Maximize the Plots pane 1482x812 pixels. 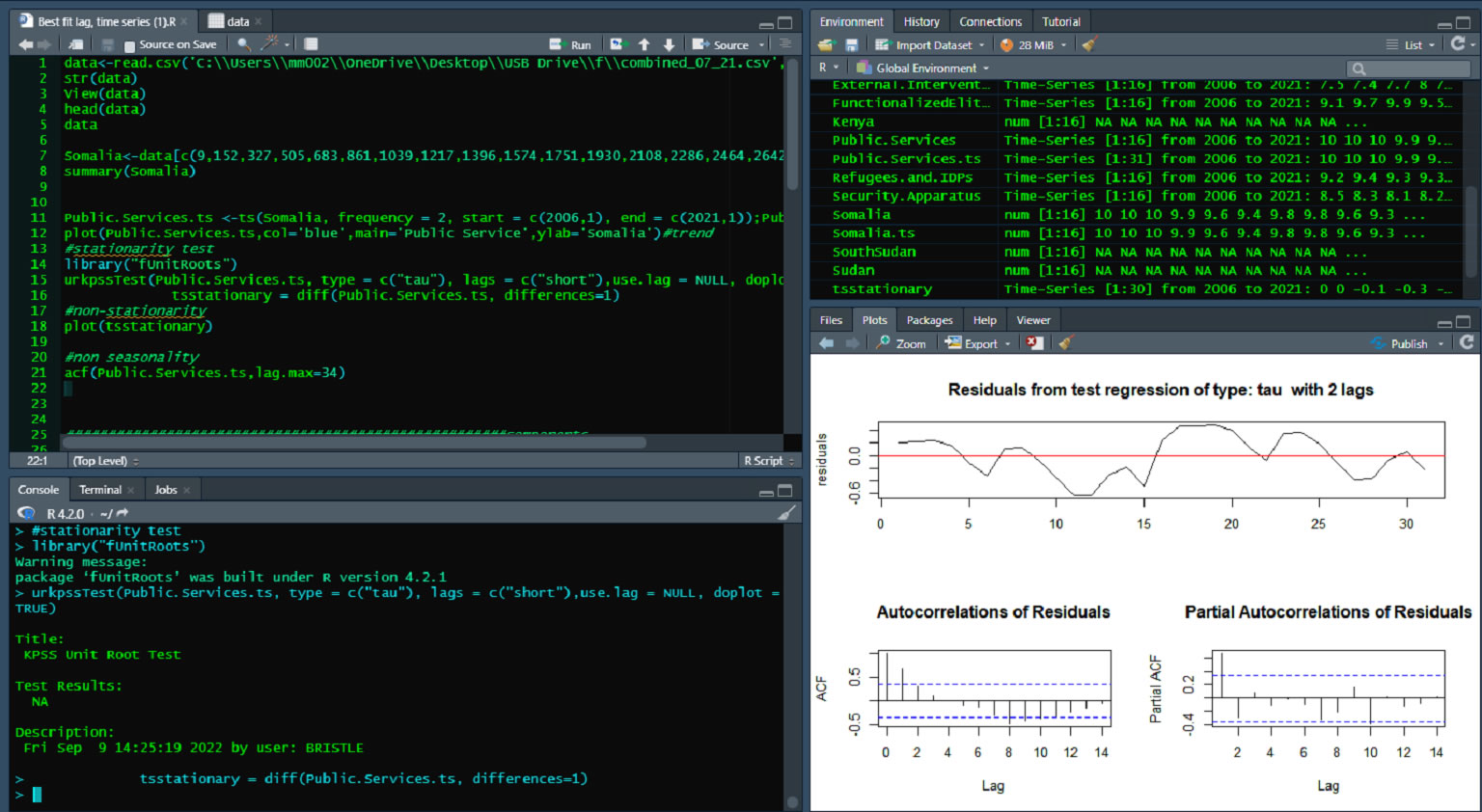(1463, 322)
